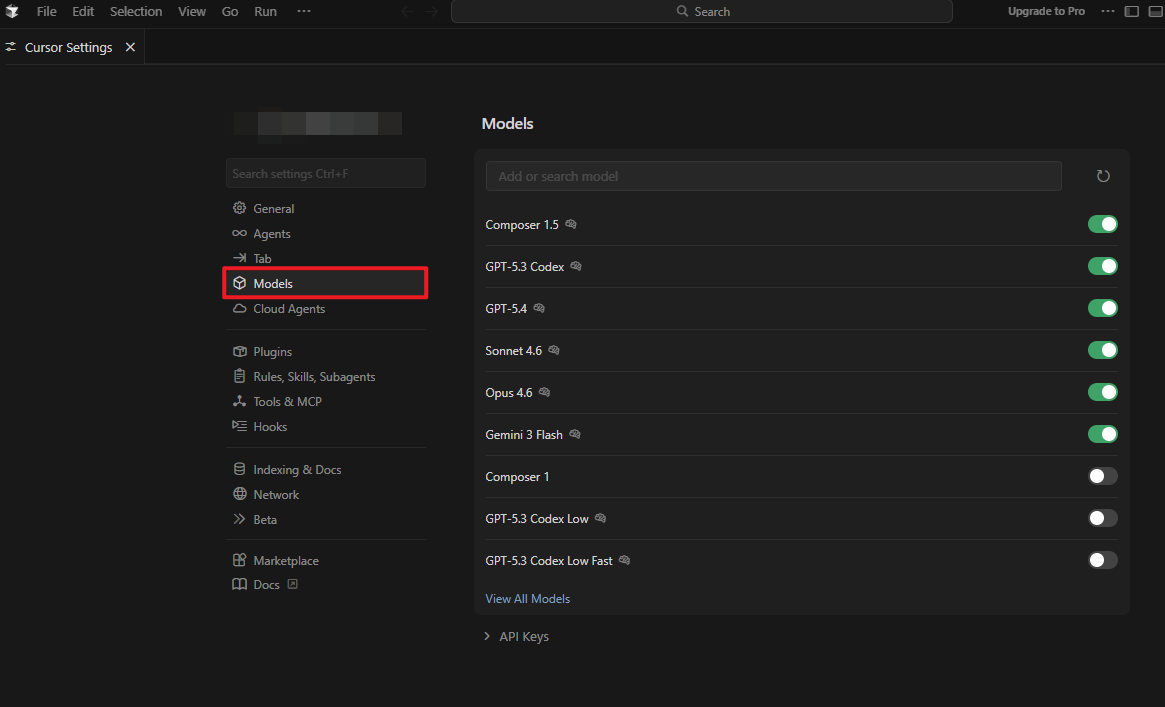This screenshot has height=707, width=1165.
Task: Close the Cursor Settings tab
Action: [x=131, y=47]
